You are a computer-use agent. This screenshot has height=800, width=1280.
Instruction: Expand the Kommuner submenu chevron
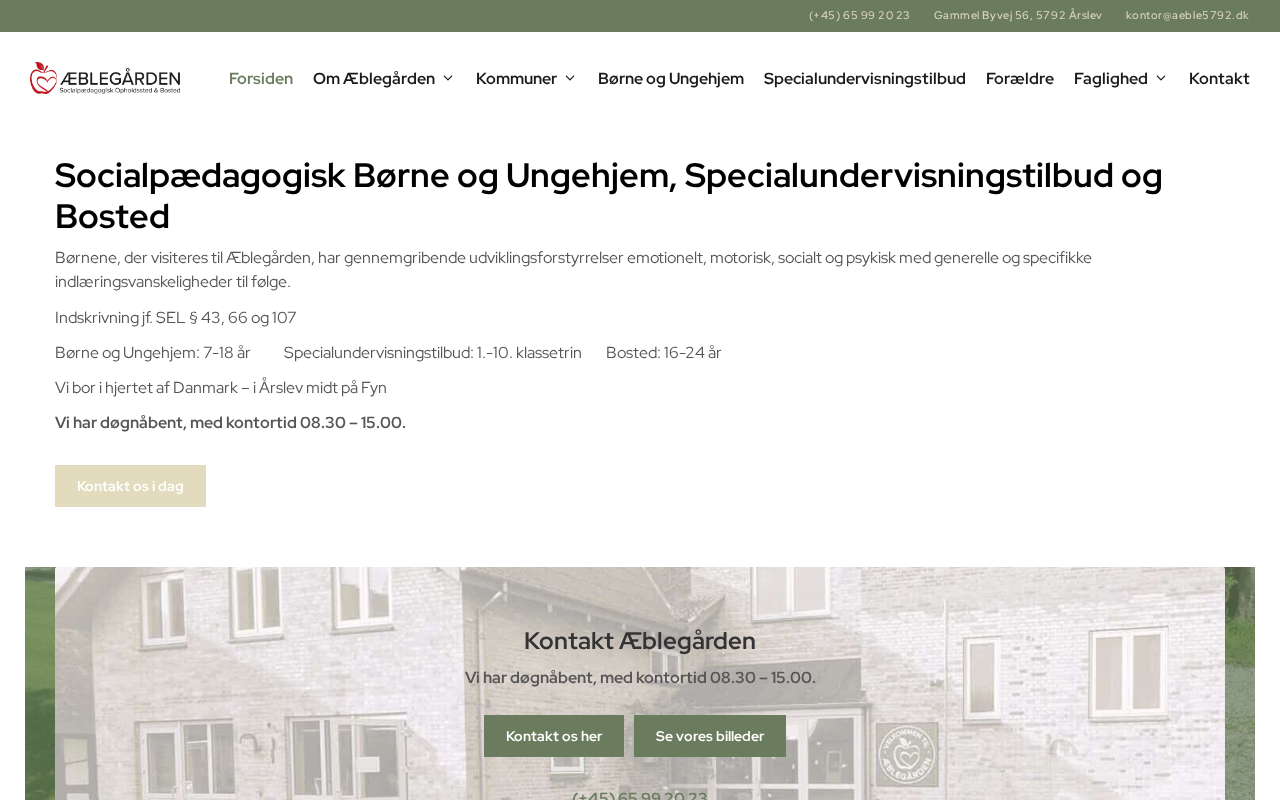[570, 78]
